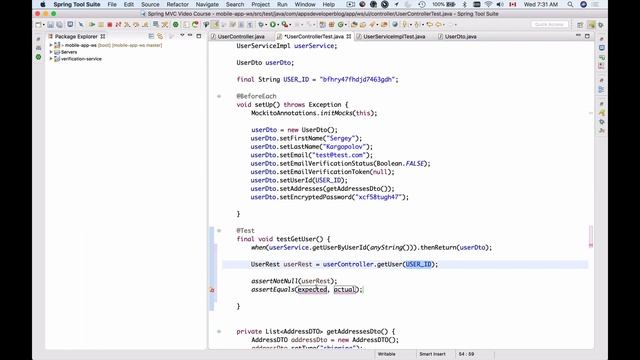
Task: Click the Open Perspective icon
Action: [x=580, y=25]
